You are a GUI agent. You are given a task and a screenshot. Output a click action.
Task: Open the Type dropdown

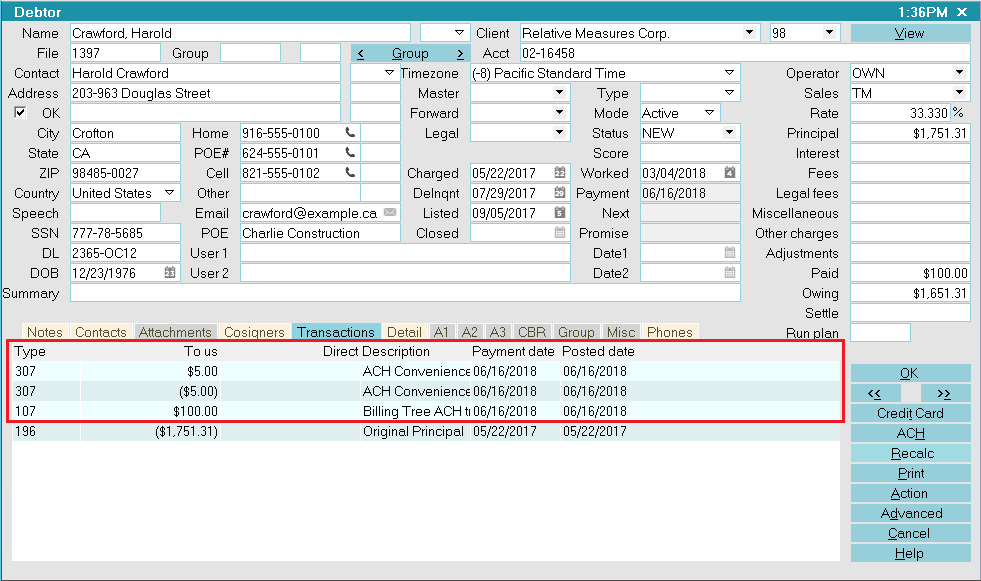coord(729,93)
